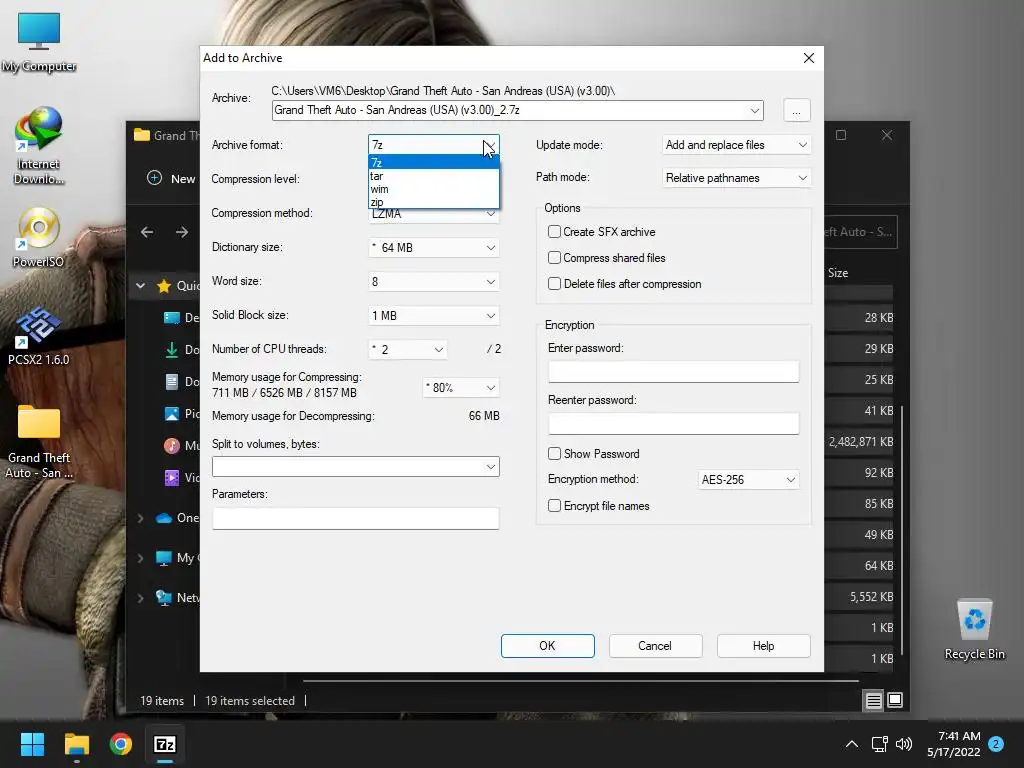Screen dimensions: 1024x768
Task: Close the Add to Archive dialog
Action: pos(808,58)
